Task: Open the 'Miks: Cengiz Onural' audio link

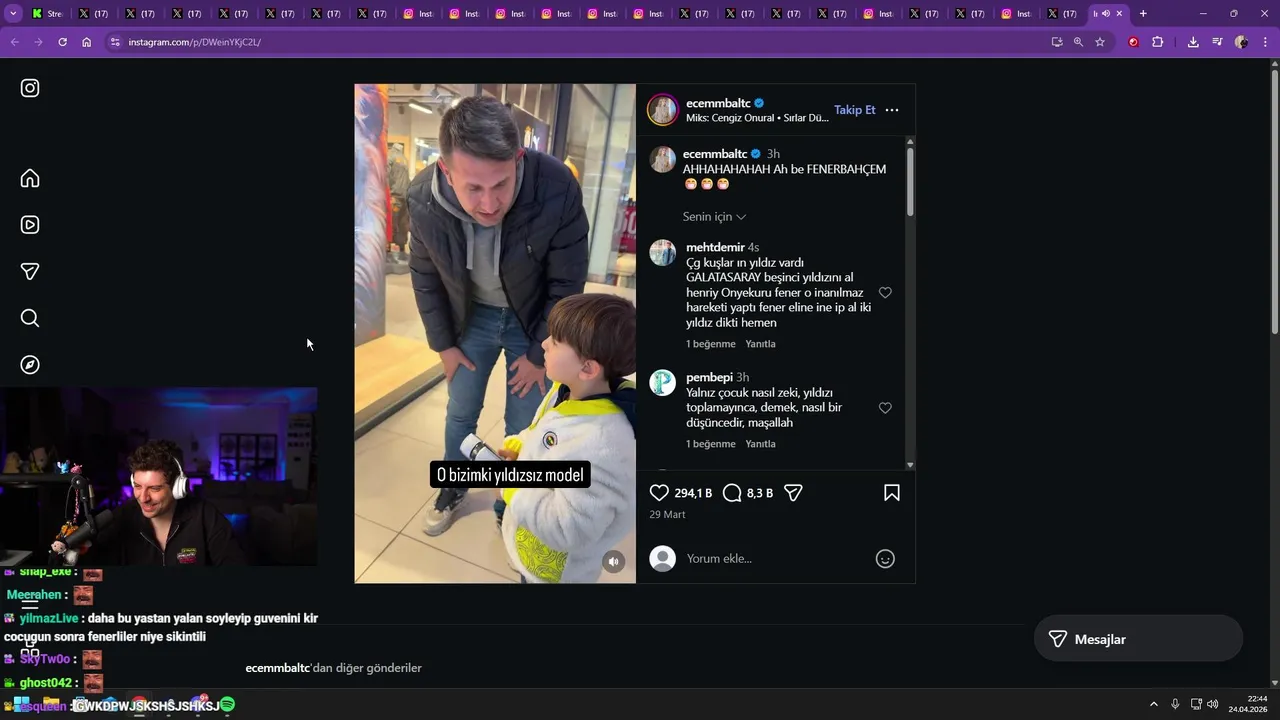Action: [757, 118]
